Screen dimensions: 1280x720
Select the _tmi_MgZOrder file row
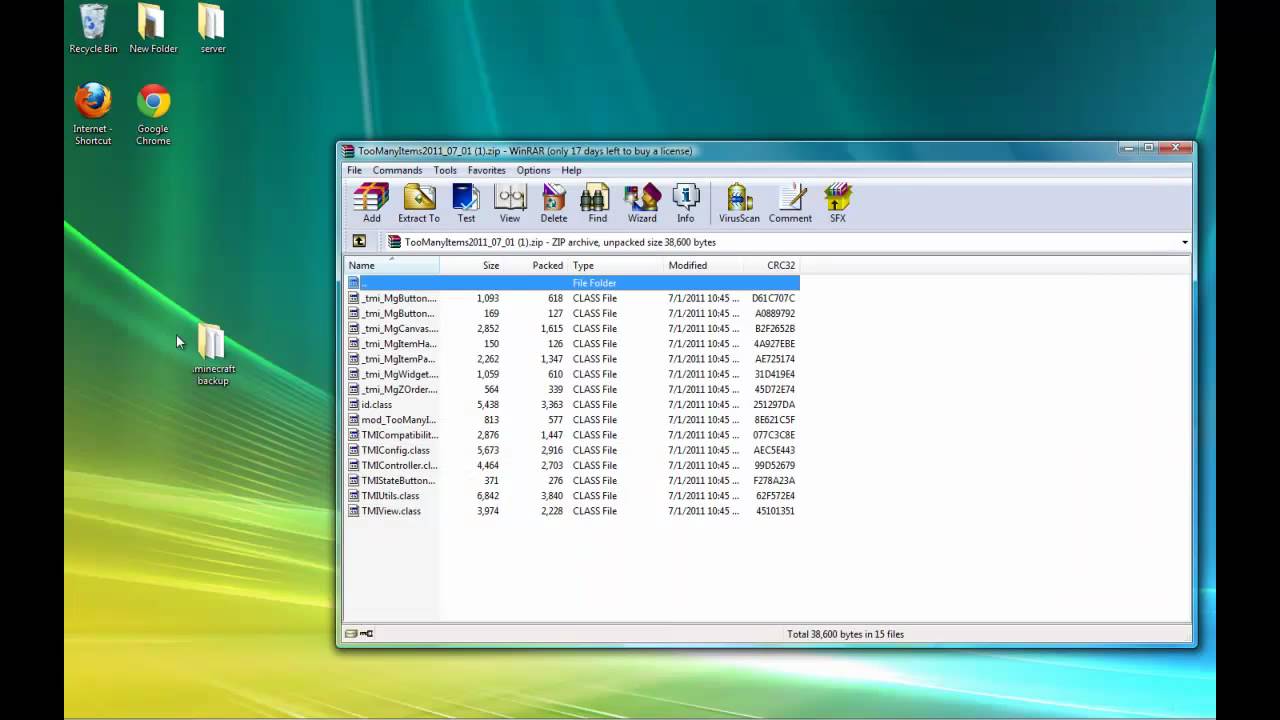pos(572,389)
